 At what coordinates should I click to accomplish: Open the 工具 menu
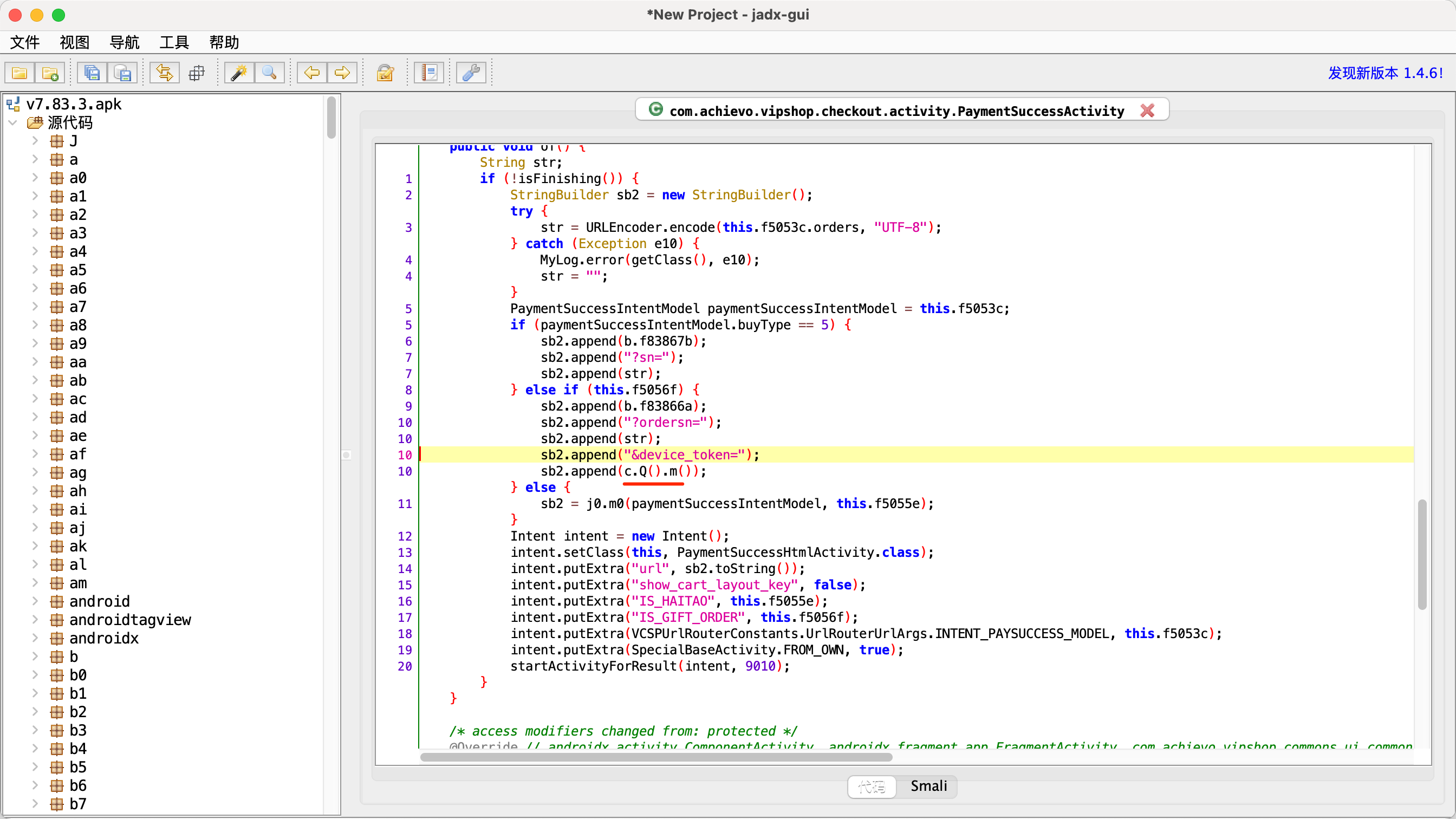[174, 42]
